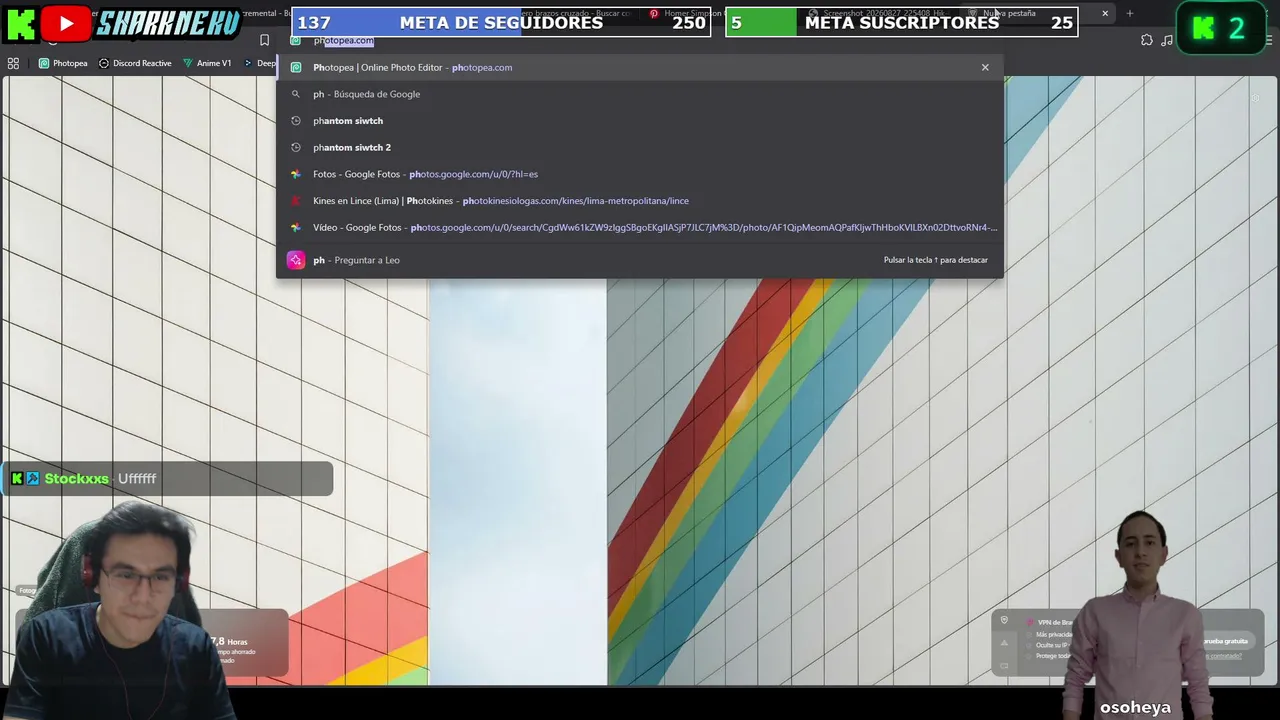
Task: Choose the 'ph - Preguntar a Leo' suggestion
Action: (640, 260)
